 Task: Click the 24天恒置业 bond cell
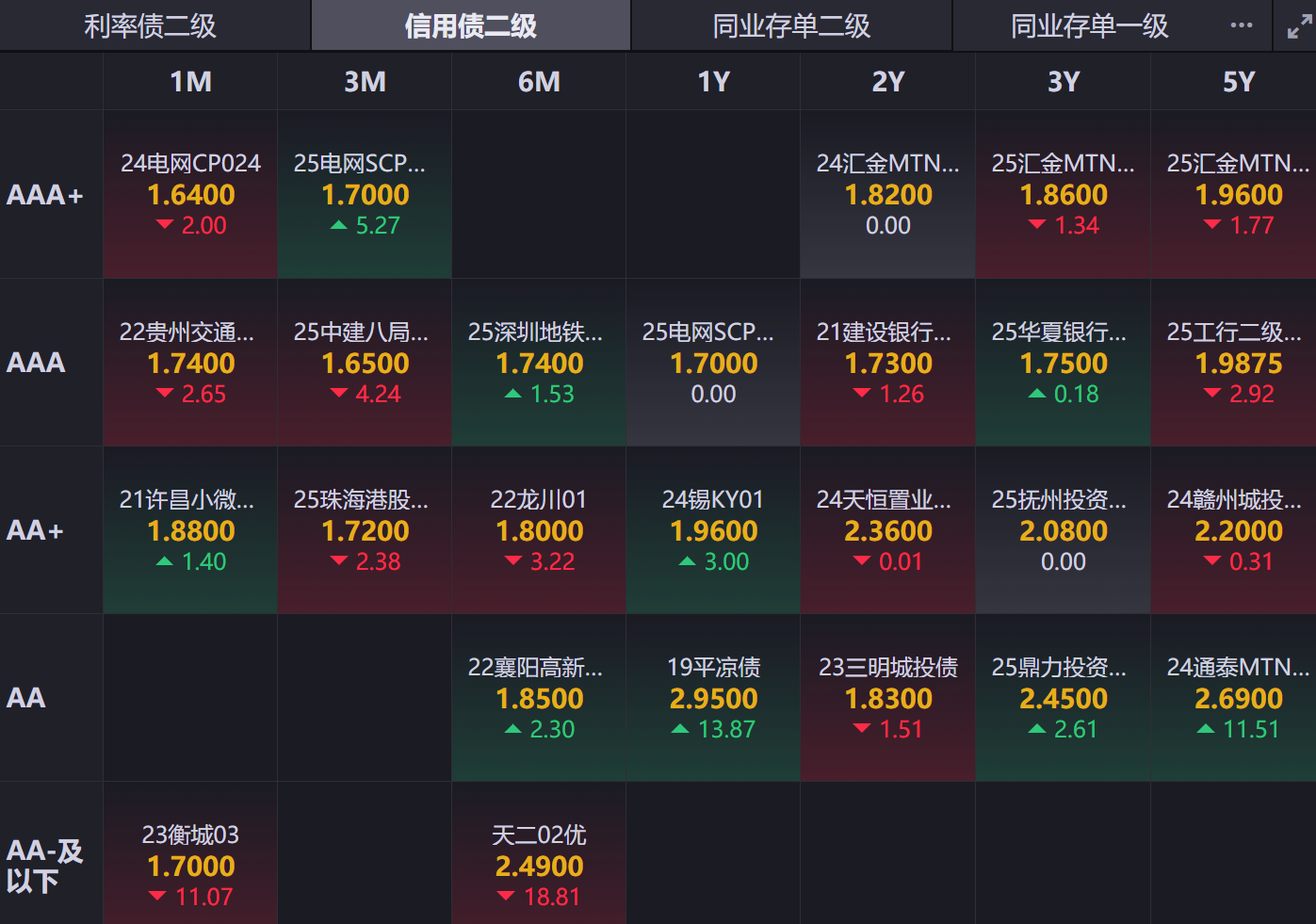(887, 530)
